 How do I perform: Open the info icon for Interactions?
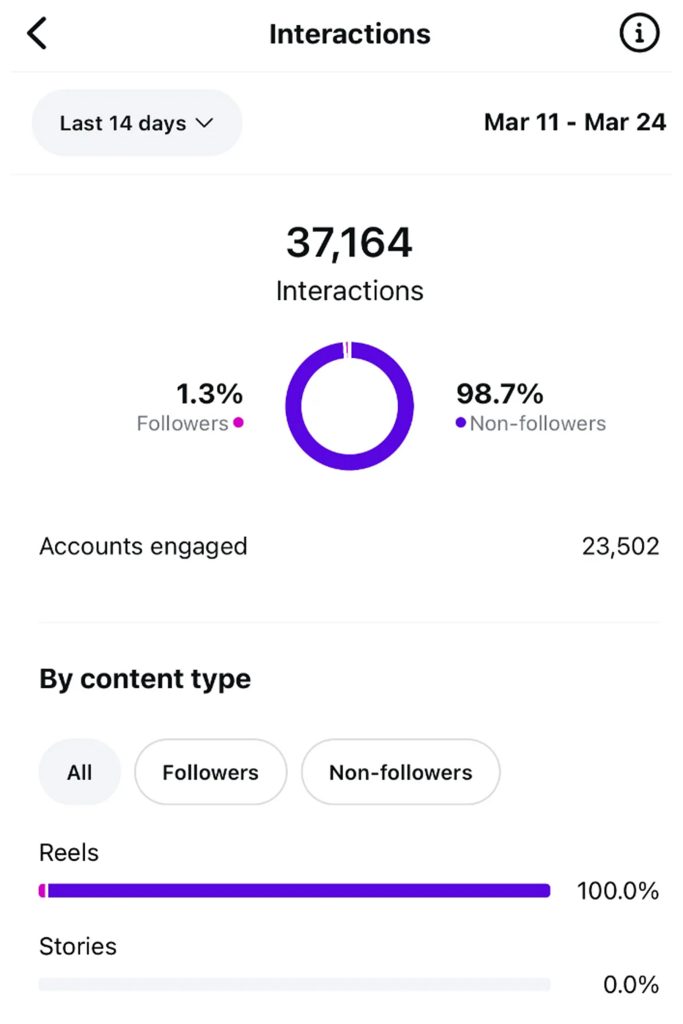[x=640, y=34]
